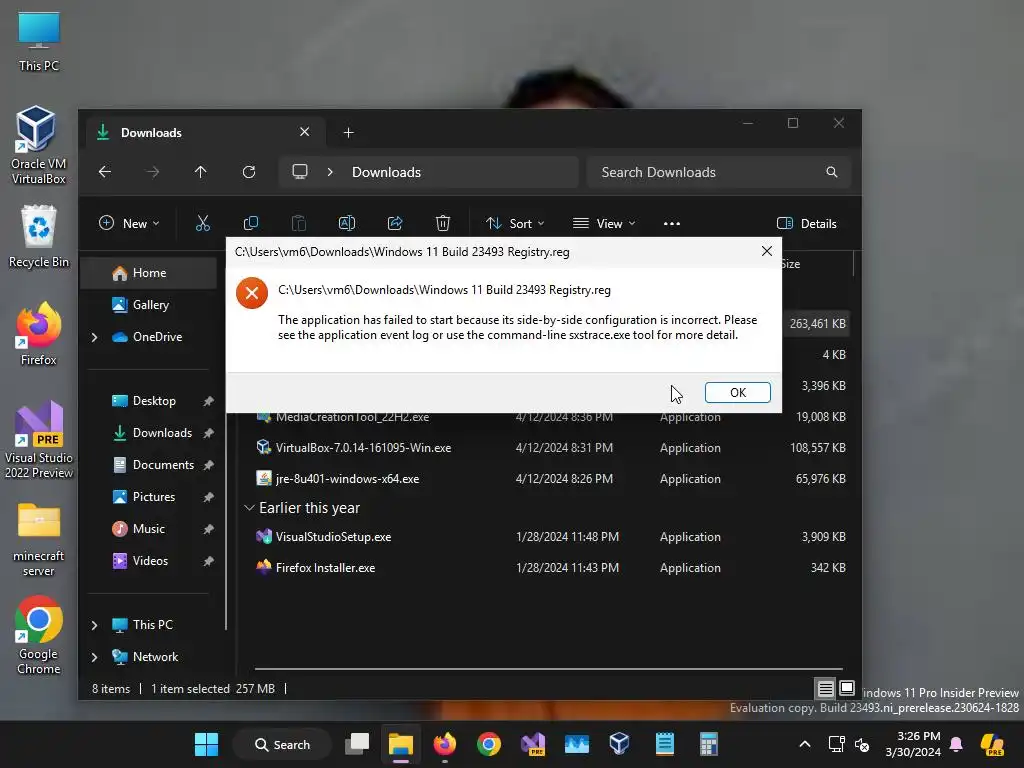Open VirtualBox from the taskbar

tap(619, 744)
